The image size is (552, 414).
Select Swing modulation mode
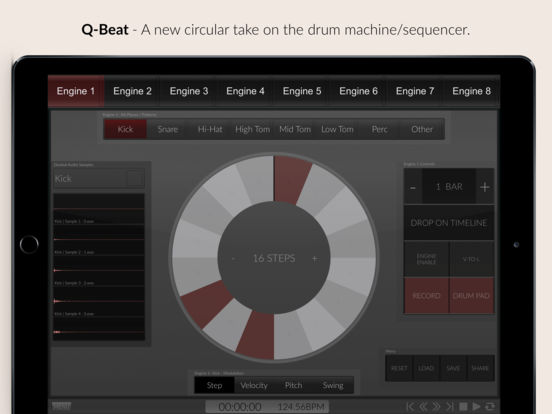[x=333, y=385]
